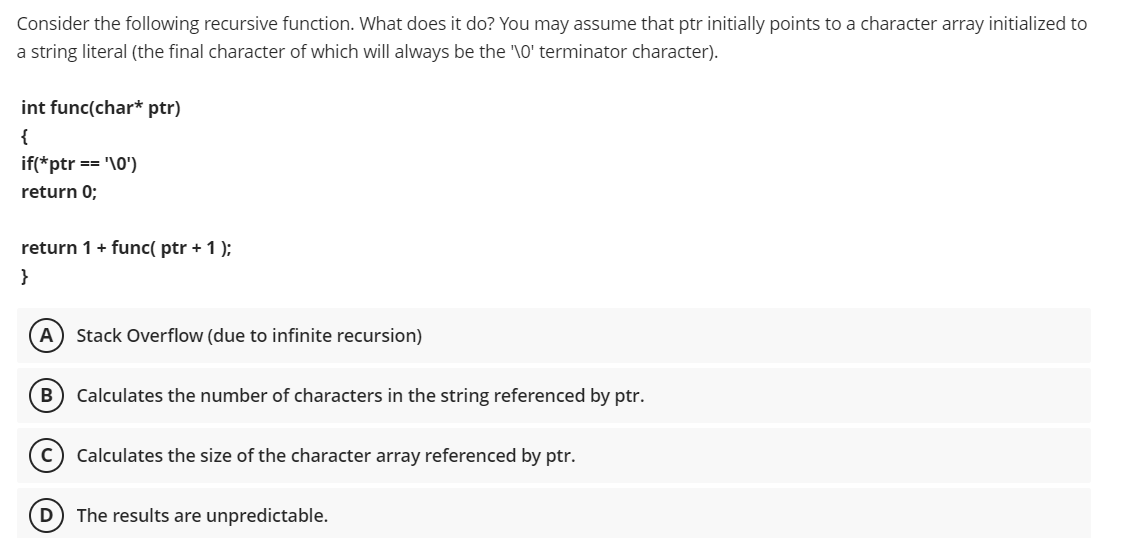Image resolution: width=1125 pixels, height=538 pixels.
Task: Click the 'return 0;' code line
Action: [59, 192]
